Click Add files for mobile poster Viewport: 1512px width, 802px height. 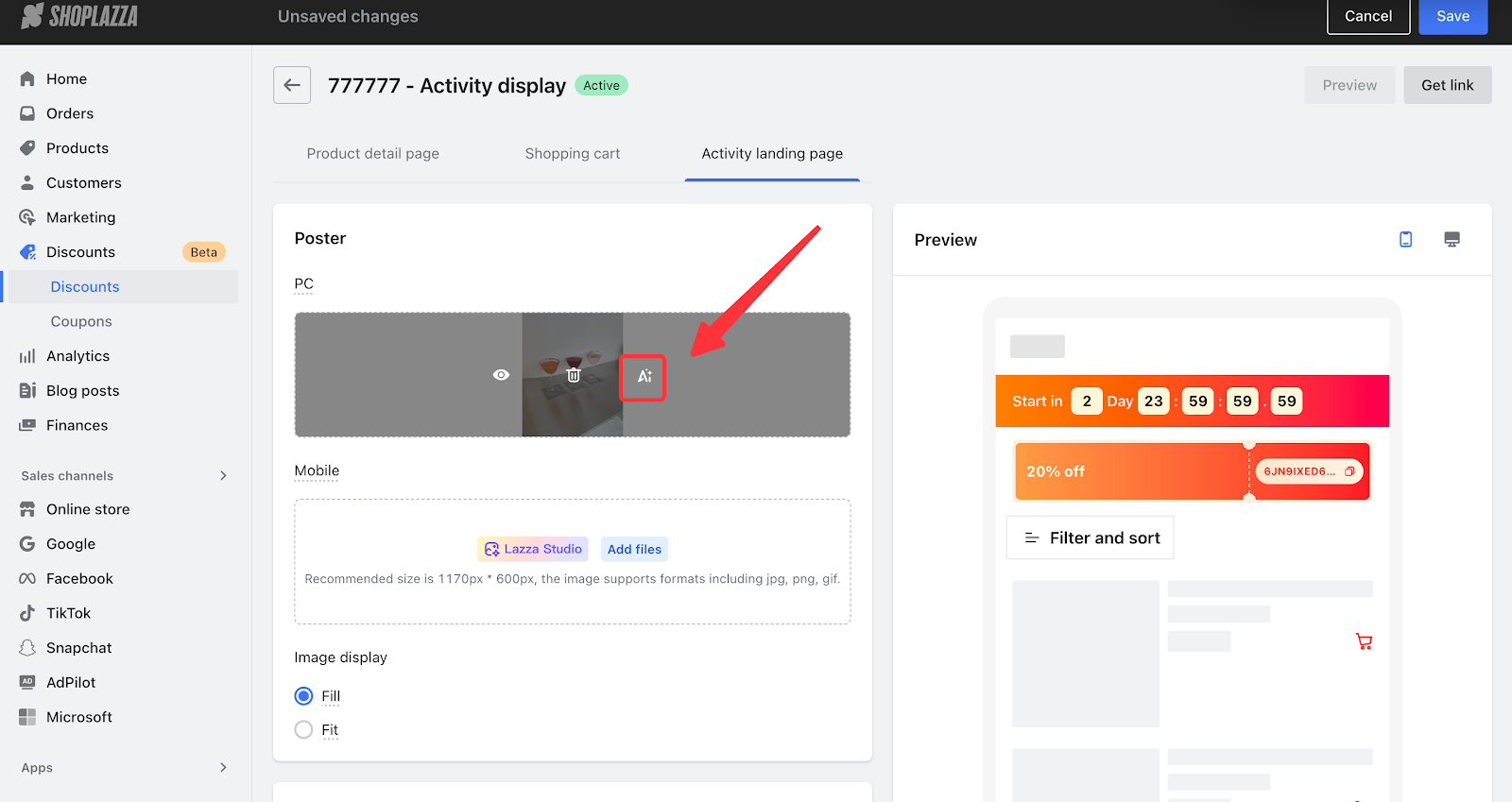click(x=634, y=549)
